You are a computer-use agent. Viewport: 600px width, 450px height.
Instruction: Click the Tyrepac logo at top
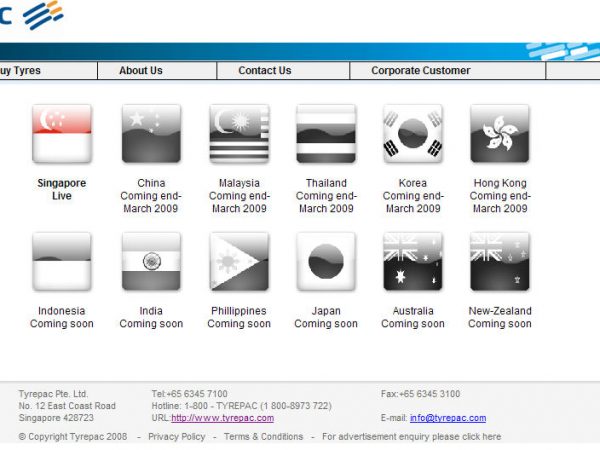point(31,15)
